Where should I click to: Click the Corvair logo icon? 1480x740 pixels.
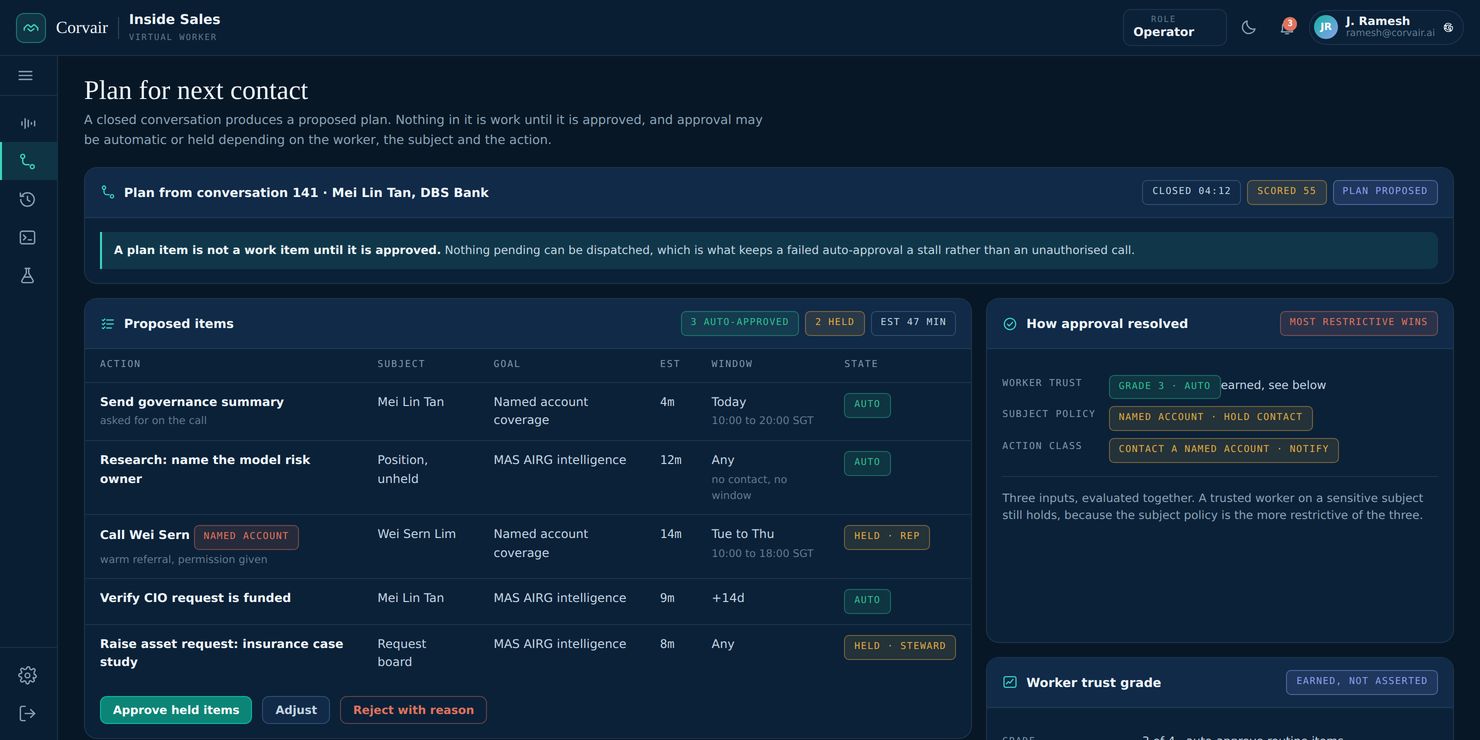(x=31, y=28)
